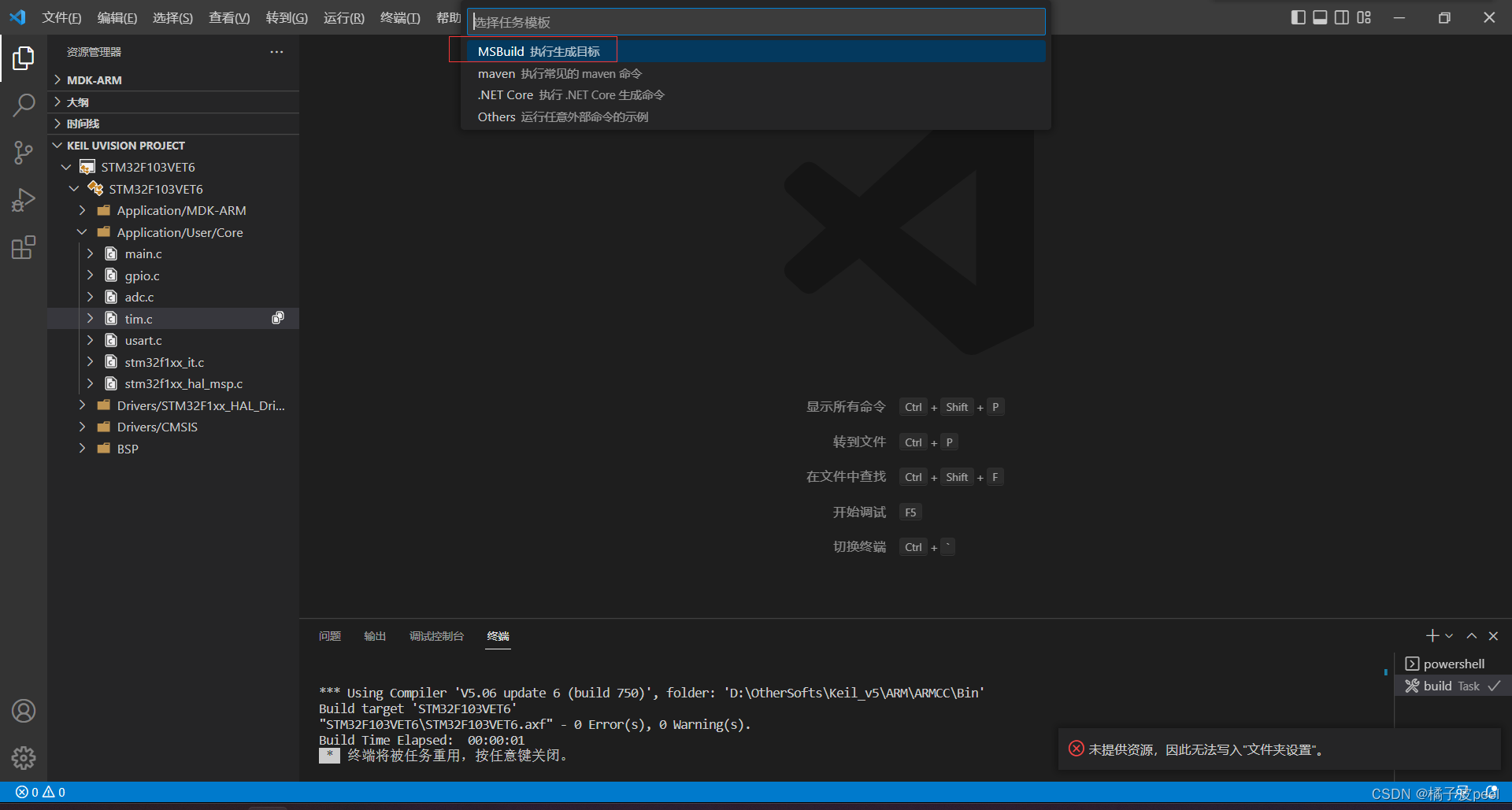Open the Search view in activity bar
Viewport: 1512px width, 810px height.
(x=24, y=105)
